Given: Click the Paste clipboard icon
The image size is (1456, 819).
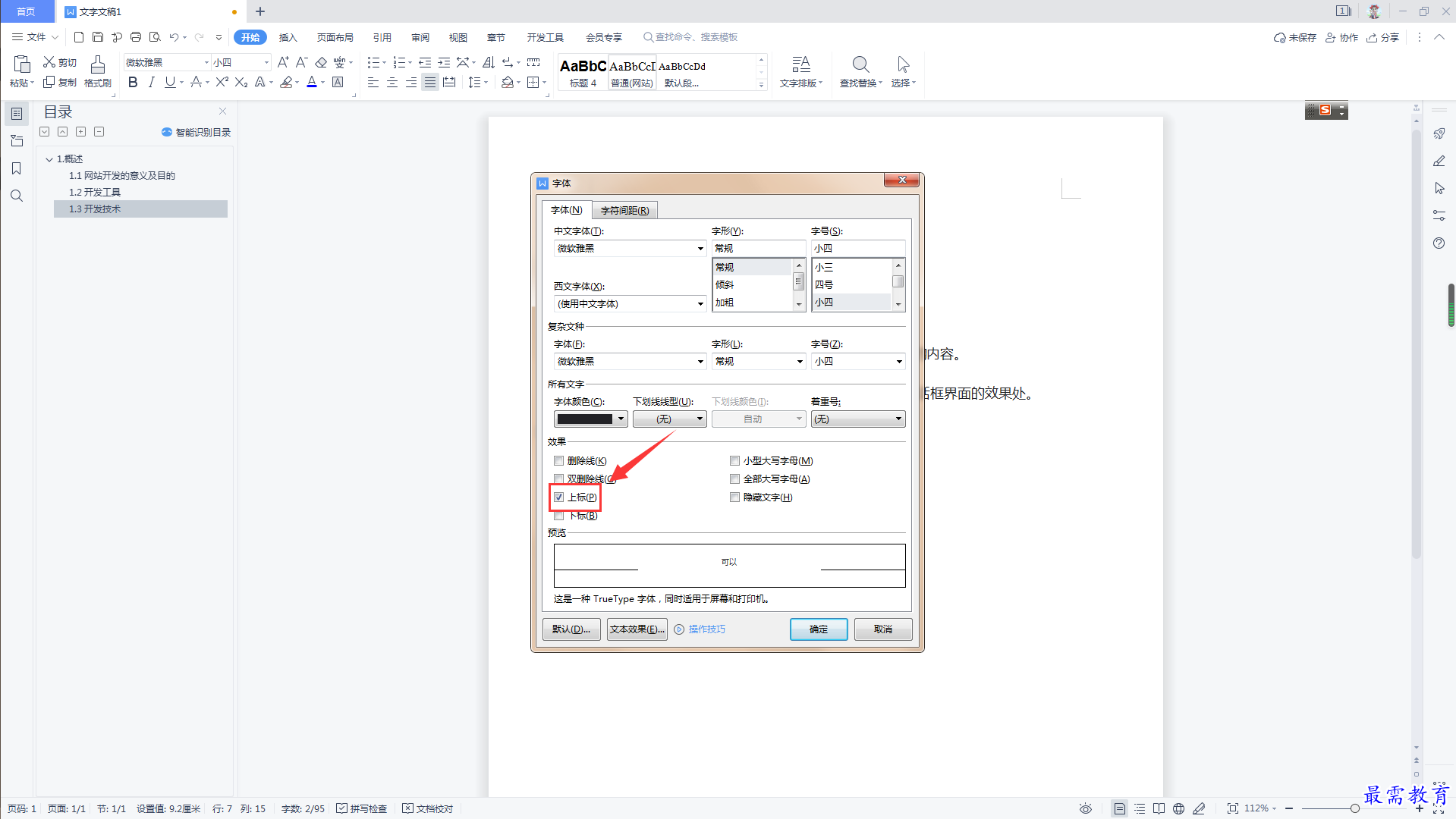Looking at the screenshot, I should click(x=21, y=64).
